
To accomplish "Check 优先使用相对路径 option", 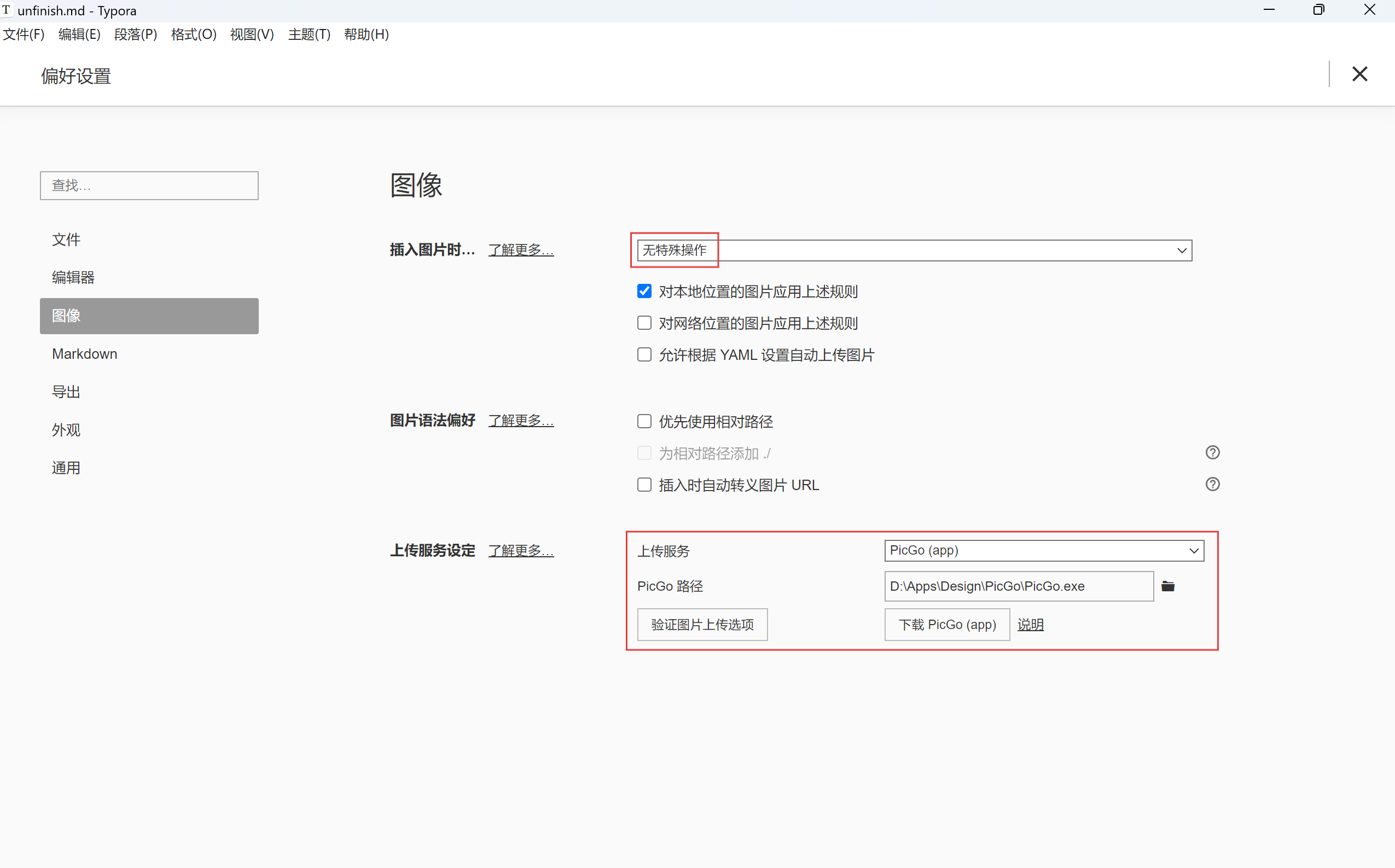I will coord(643,421).
